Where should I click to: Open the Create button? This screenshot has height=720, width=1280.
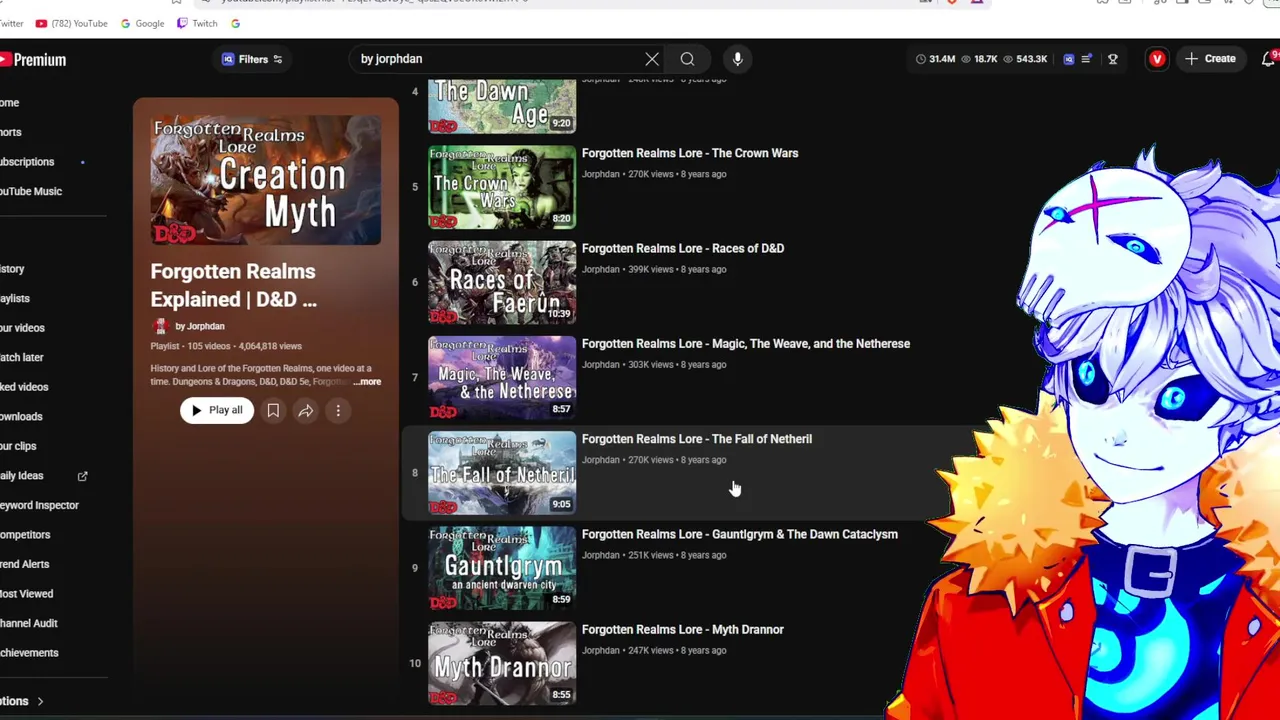[x=1210, y=59]
